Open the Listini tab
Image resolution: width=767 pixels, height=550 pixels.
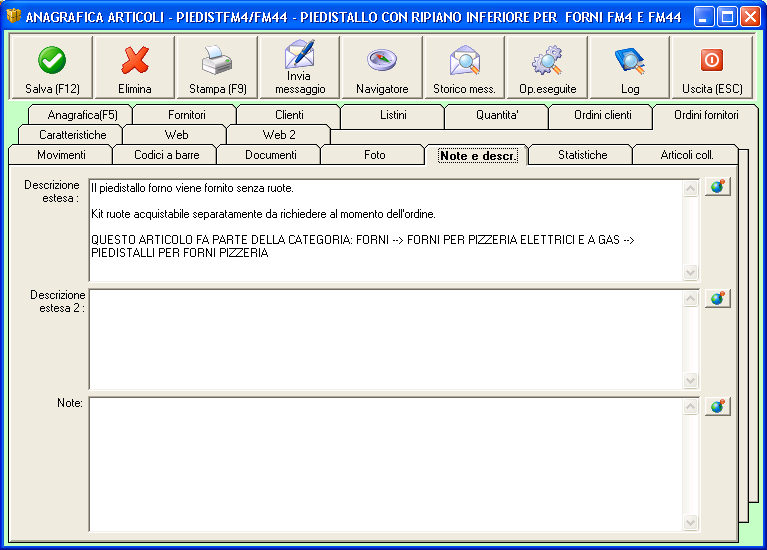tap(393, 115)
